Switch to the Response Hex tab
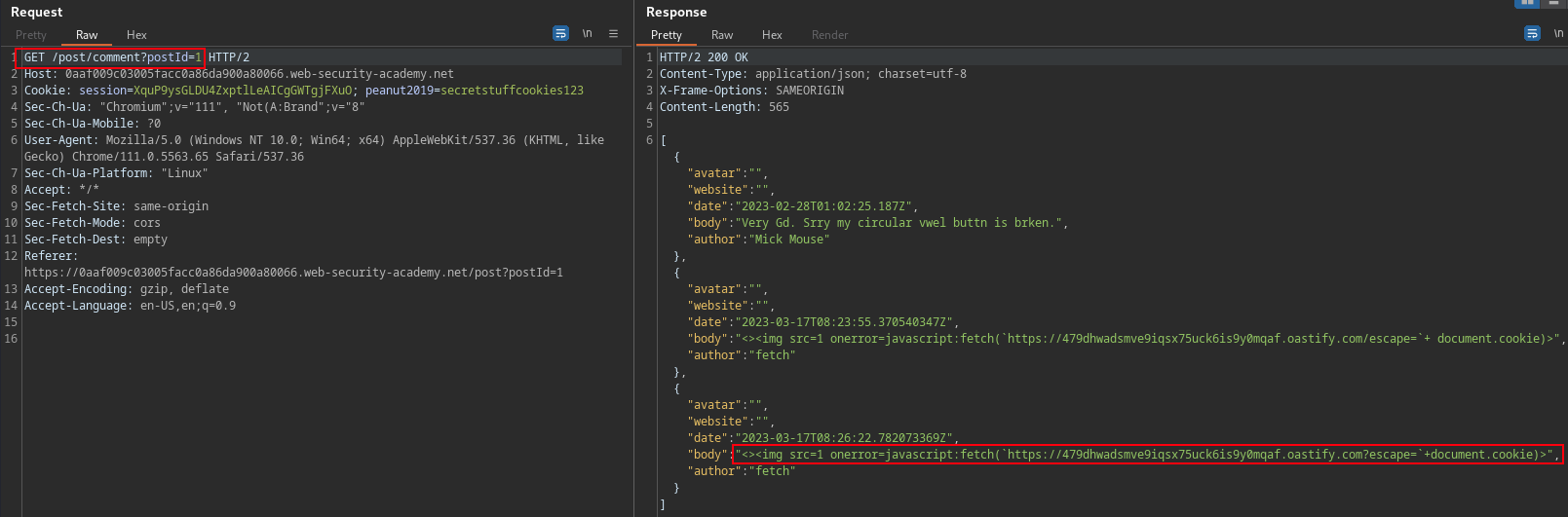This screenshot has height=517, width=1568. pos(772,35)
